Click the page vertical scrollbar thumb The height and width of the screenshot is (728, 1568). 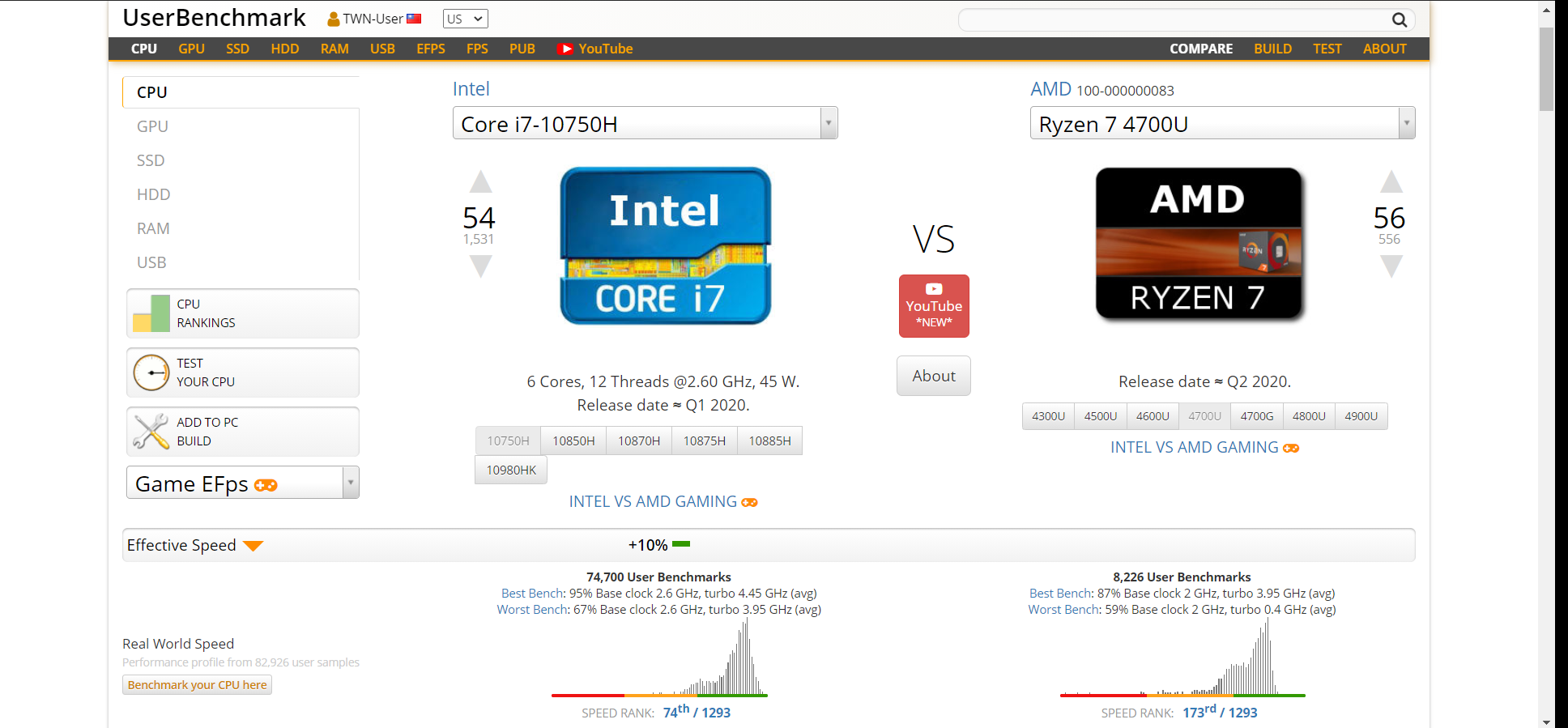point(1546,69)
